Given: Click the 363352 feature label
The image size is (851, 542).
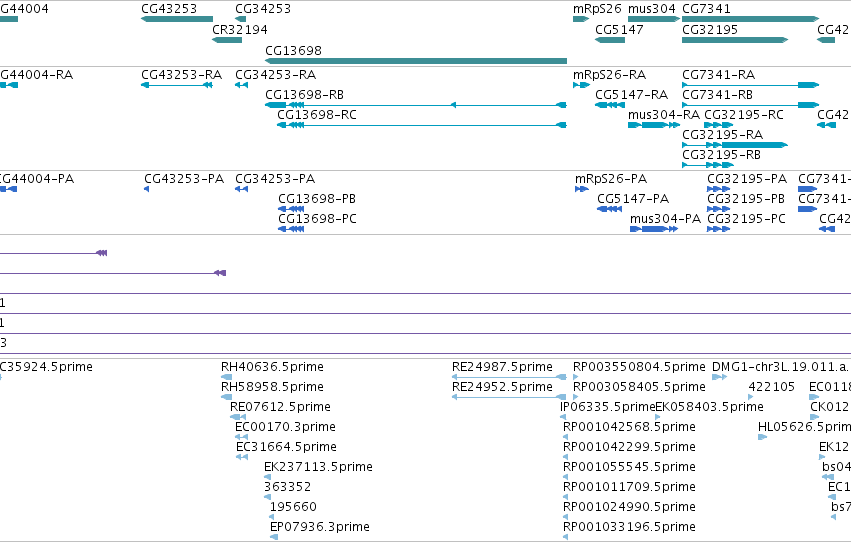Looking at the screenshot, I should point(288,487).
